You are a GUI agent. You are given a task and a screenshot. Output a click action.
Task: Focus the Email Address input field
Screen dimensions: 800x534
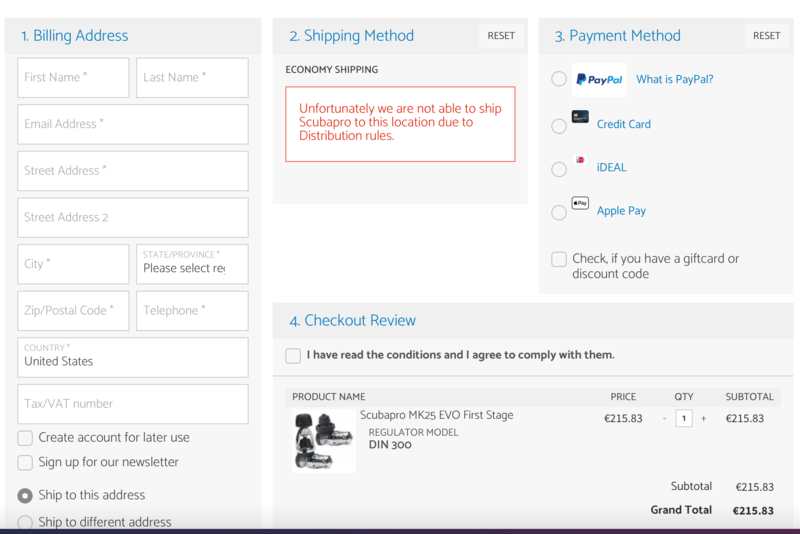click(133, 124)
